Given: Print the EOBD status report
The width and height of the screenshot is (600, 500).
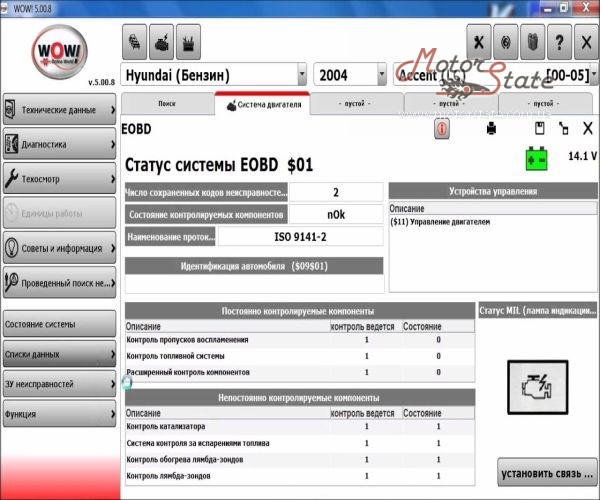Looking at the screenshot, I should click(x=491, y=129).
